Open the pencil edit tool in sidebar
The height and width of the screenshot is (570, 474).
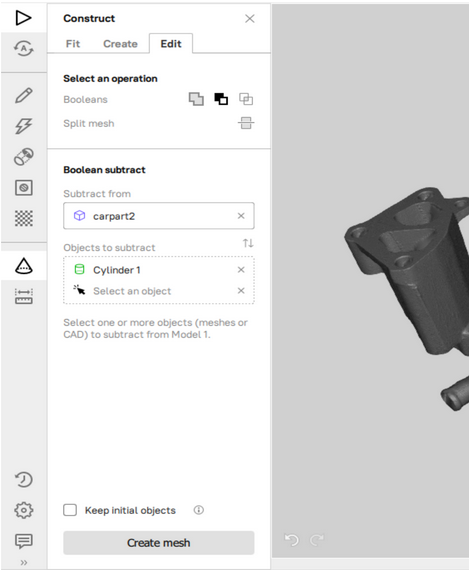pos(24,95)
